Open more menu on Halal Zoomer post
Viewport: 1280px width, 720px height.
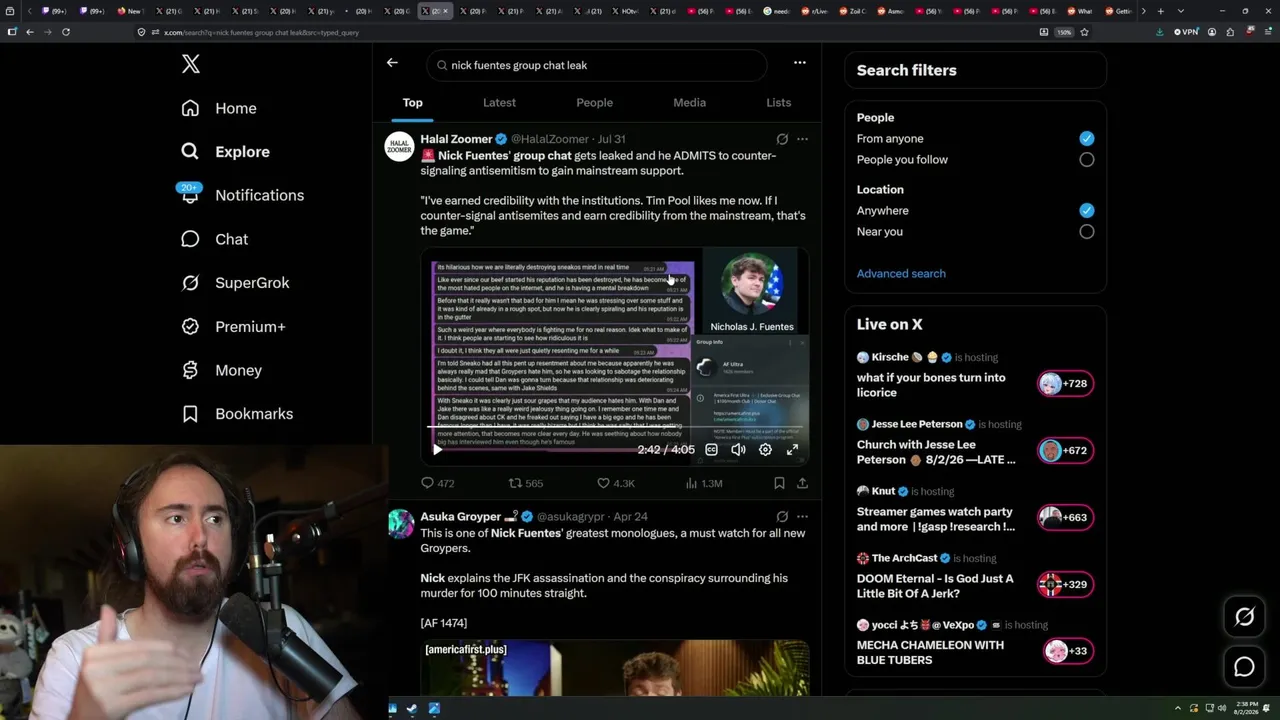802,139
